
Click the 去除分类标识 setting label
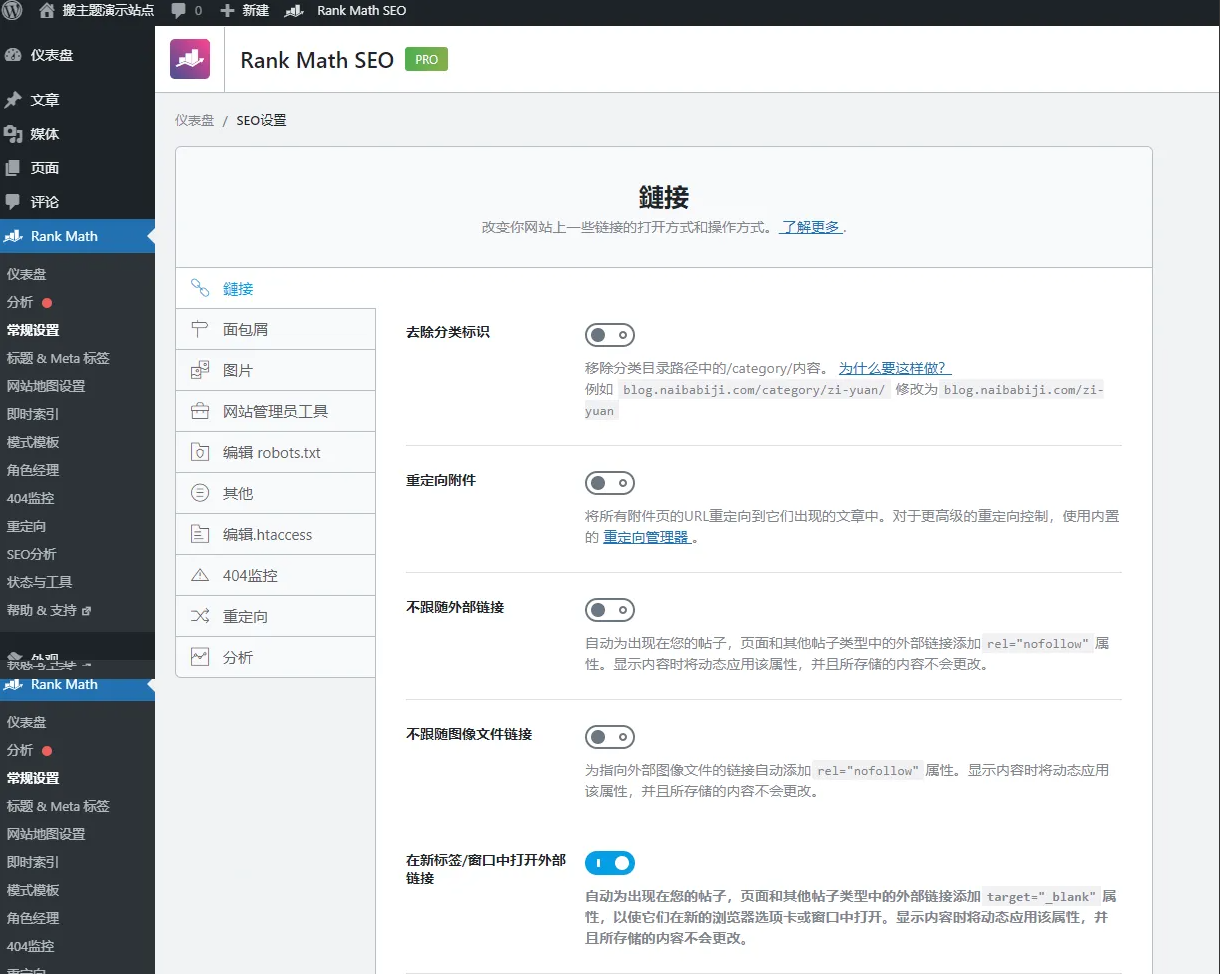click(448, 332)
